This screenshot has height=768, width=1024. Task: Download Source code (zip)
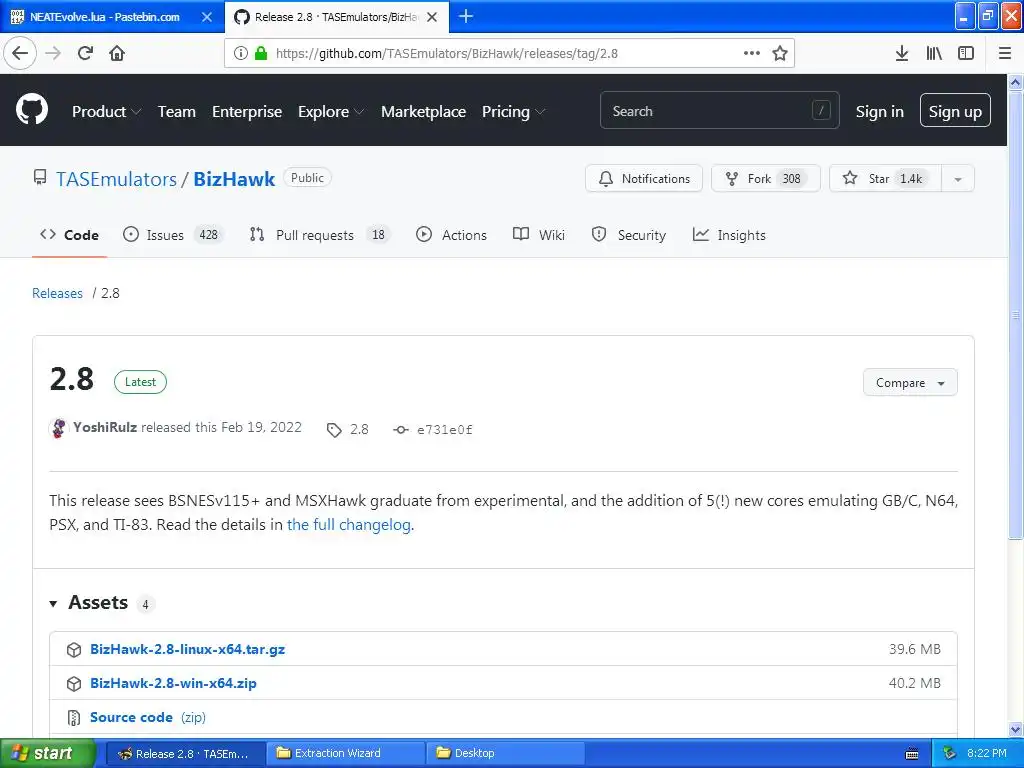(x=148, y=718)
